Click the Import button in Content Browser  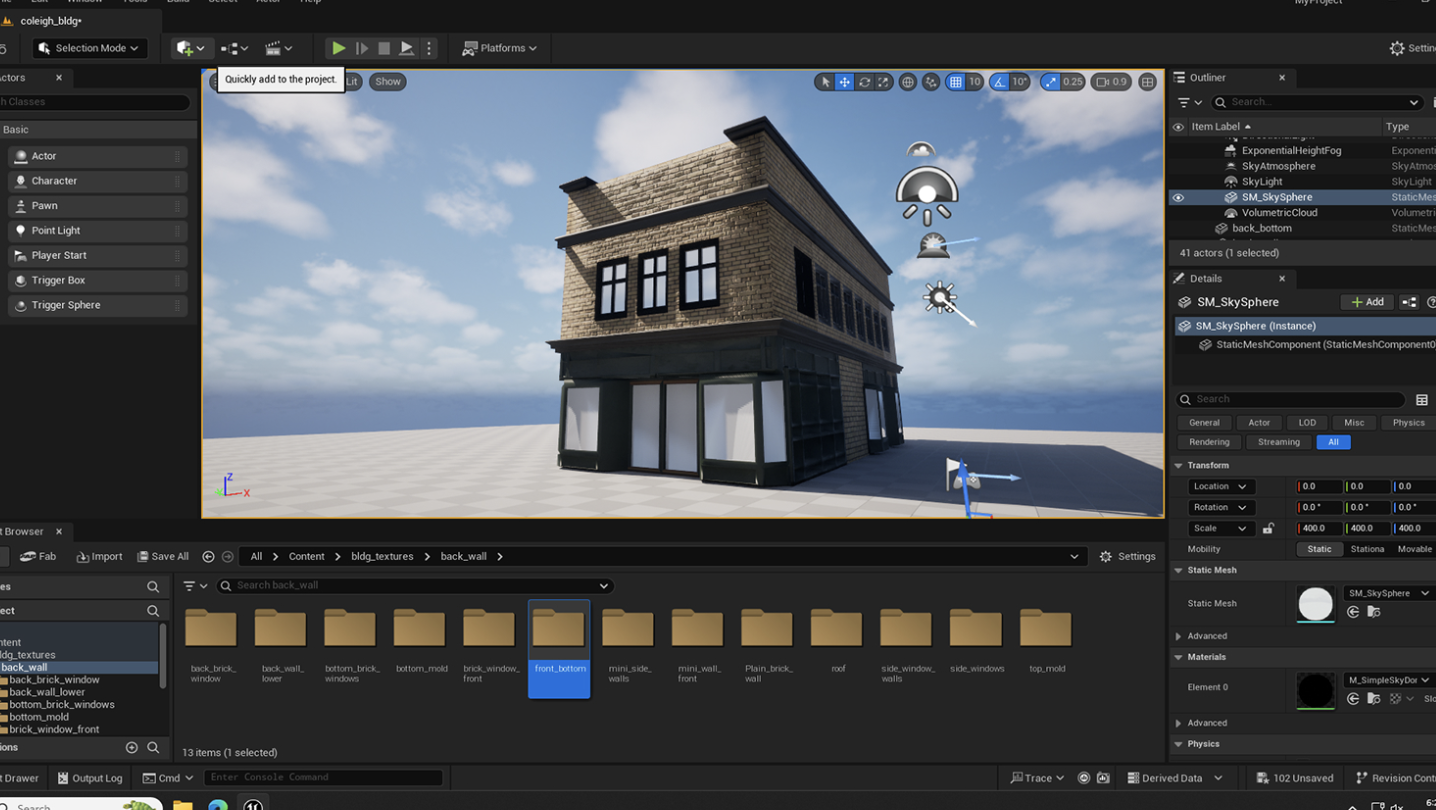point(99,557)
